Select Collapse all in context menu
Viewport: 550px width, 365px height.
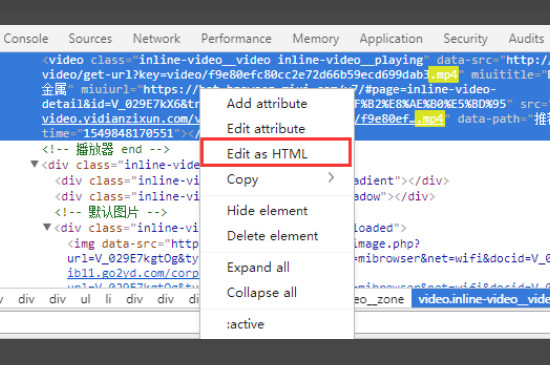coord(277,292)
